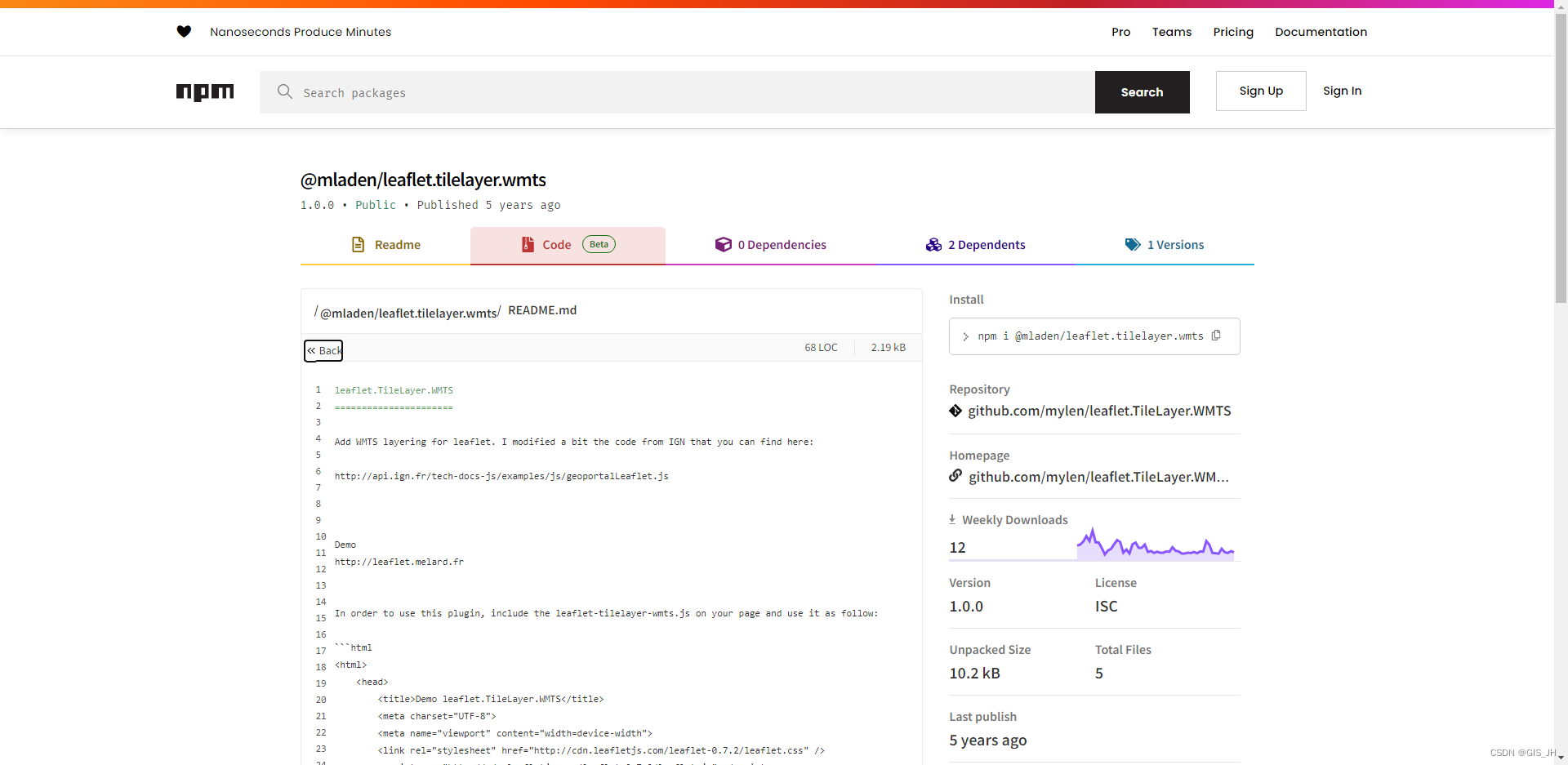Image resolution: width=1568 pixels, height=765 pixels.
Task: Click the npm logo
Action: (x=205, y=92)
